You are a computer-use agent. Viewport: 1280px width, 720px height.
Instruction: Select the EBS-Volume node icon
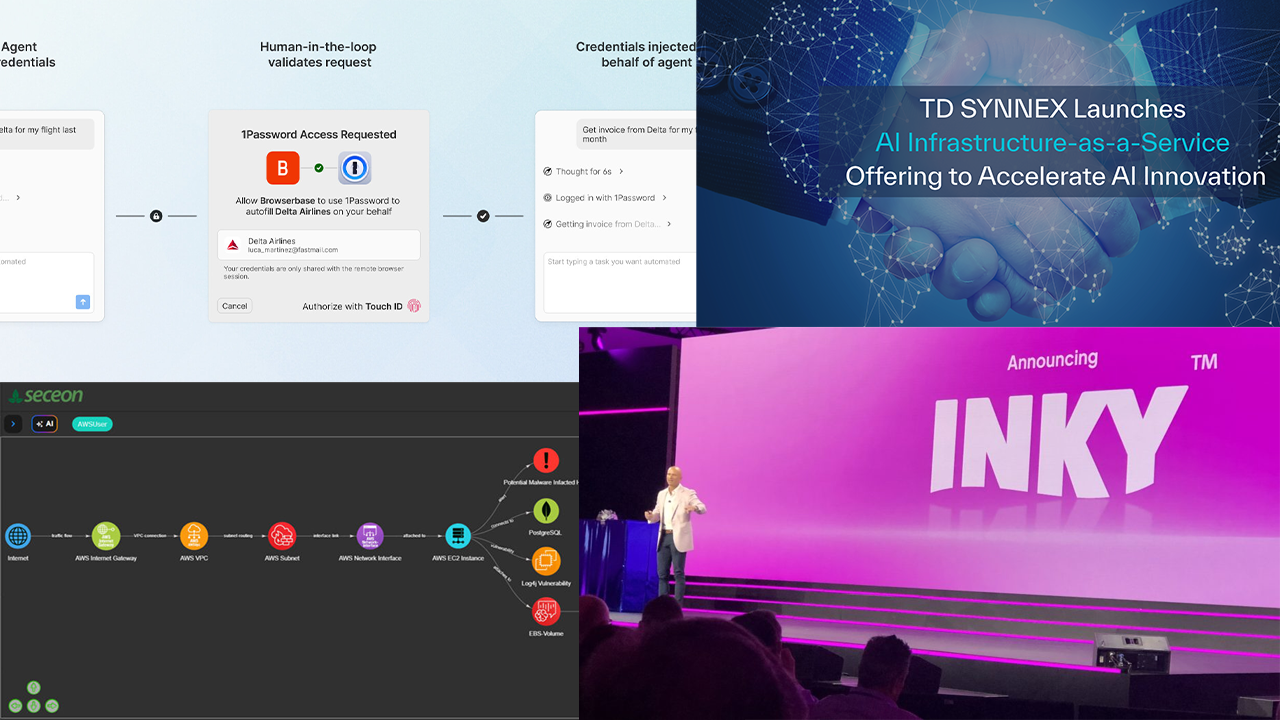click(x=546, y=611)
